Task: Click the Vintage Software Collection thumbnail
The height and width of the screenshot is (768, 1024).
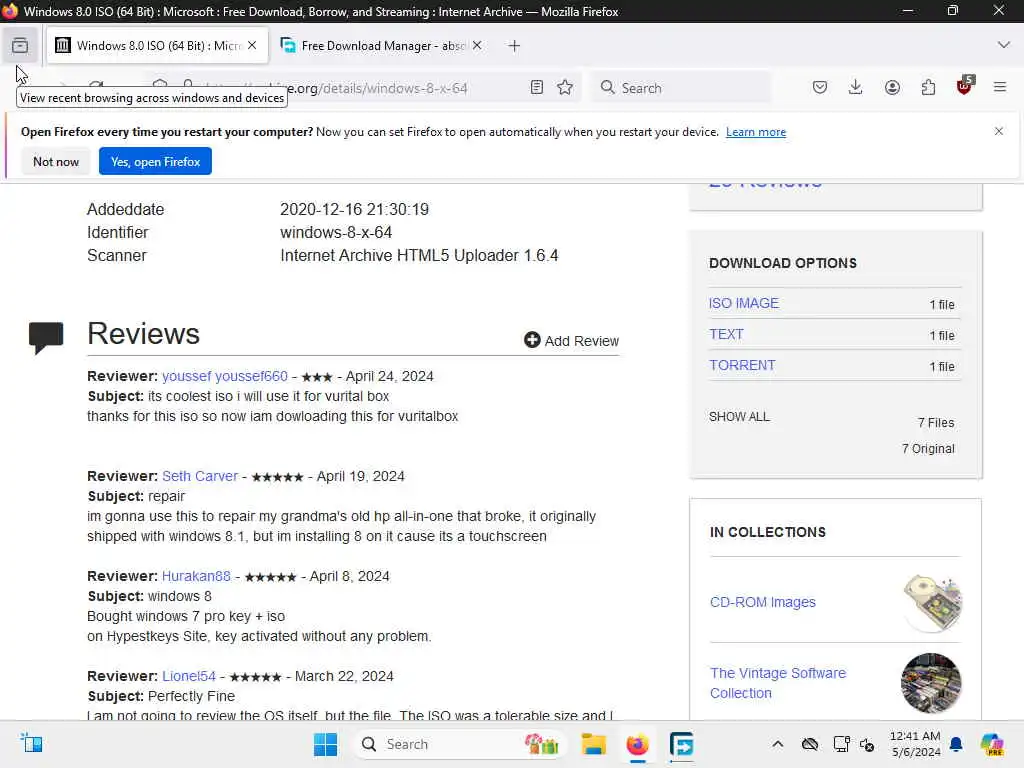Action: tap(931, 682)
